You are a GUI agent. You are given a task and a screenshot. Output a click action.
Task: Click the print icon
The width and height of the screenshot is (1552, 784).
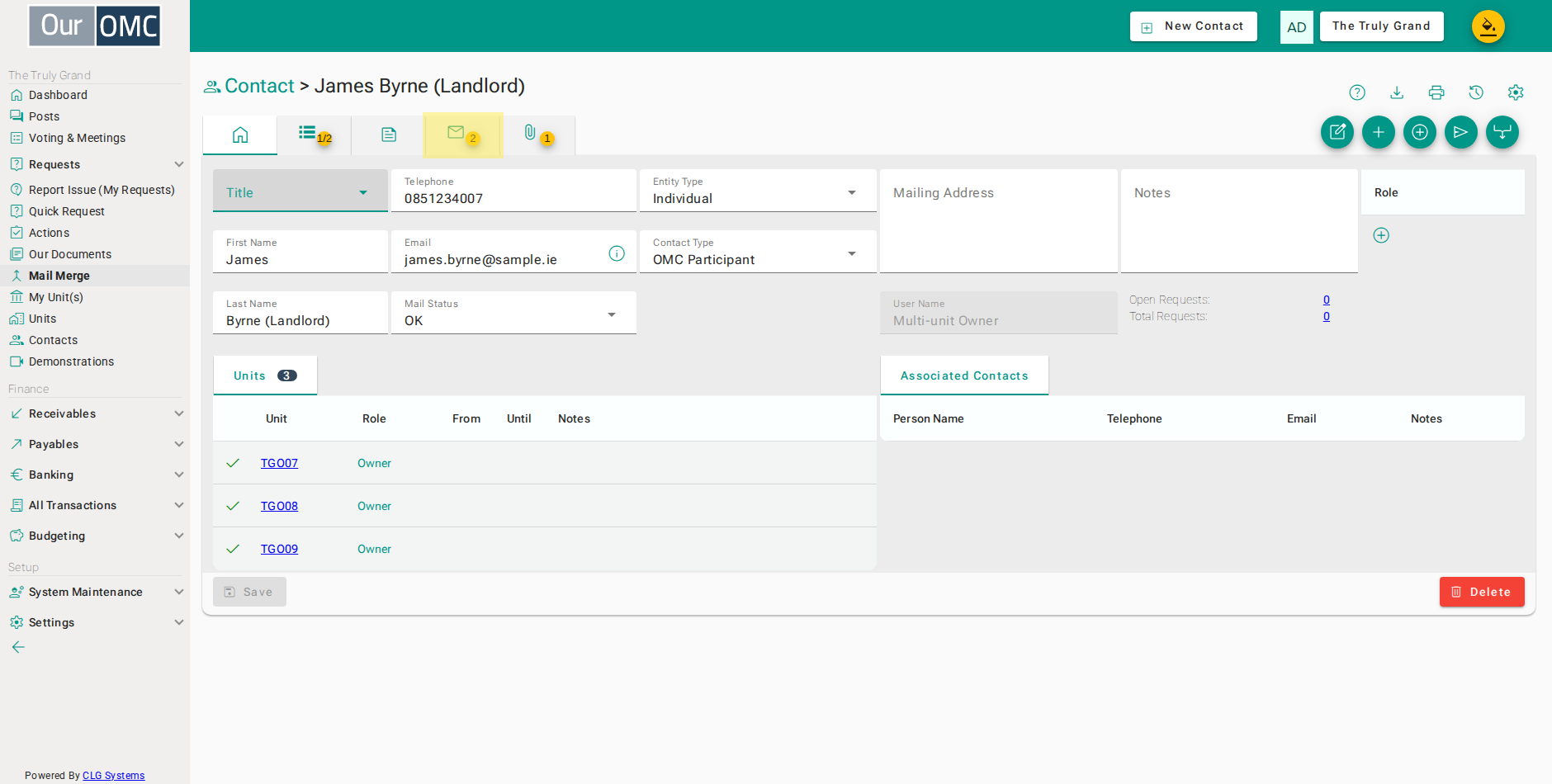1436,92
